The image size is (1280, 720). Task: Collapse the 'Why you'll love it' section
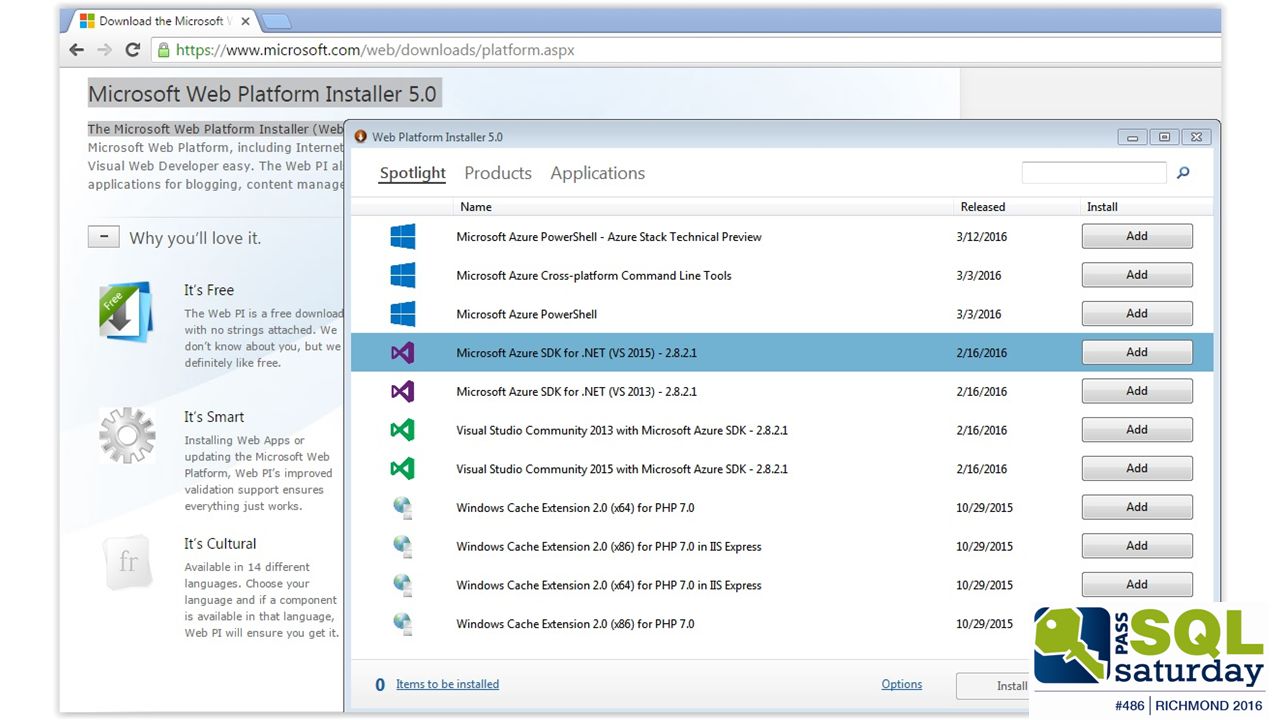[104, 237]
